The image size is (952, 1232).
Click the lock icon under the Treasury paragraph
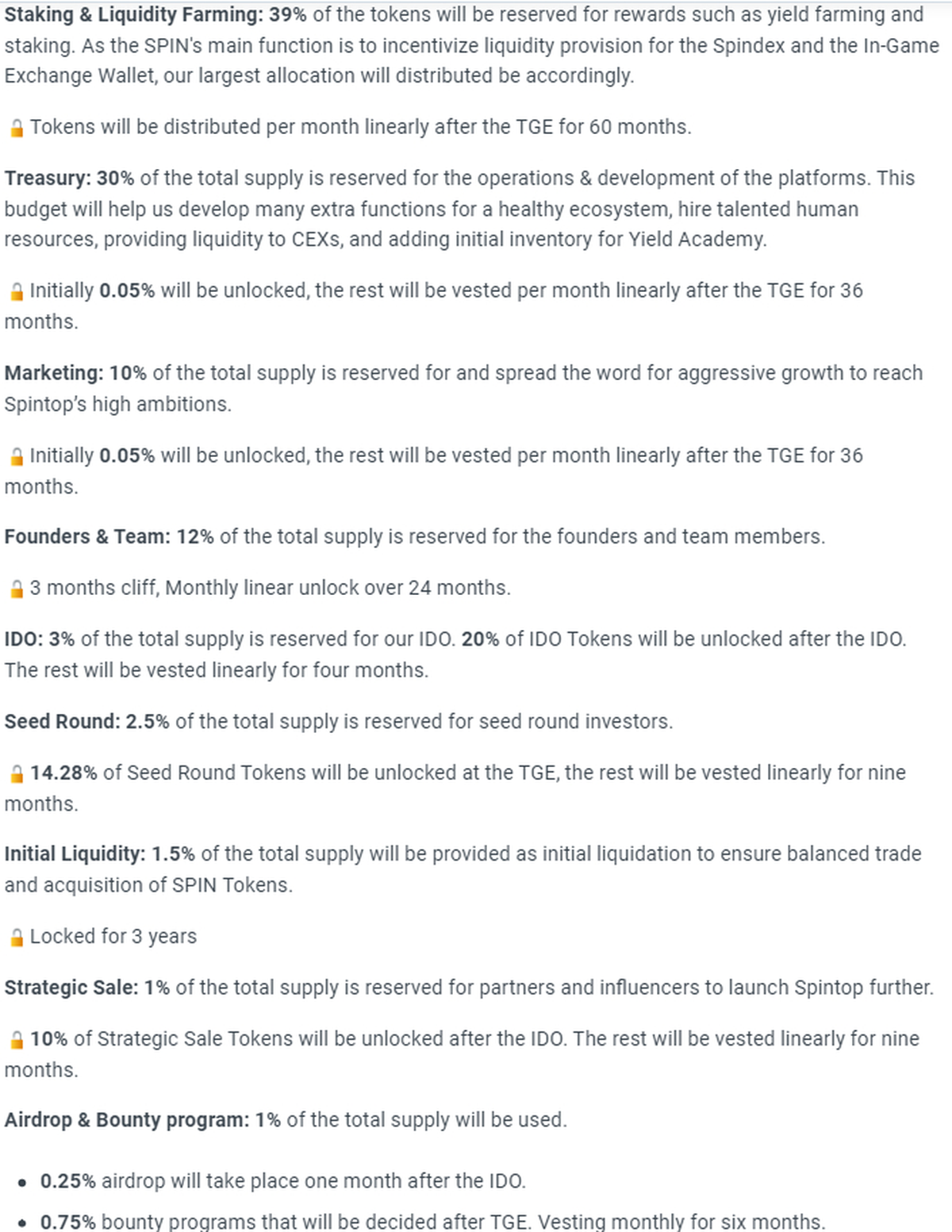[17, 292]
